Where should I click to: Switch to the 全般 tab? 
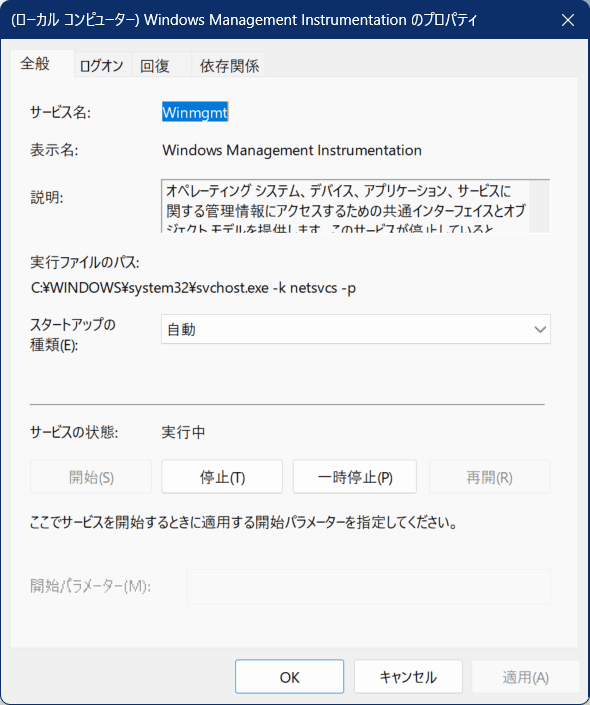point(42,64)
